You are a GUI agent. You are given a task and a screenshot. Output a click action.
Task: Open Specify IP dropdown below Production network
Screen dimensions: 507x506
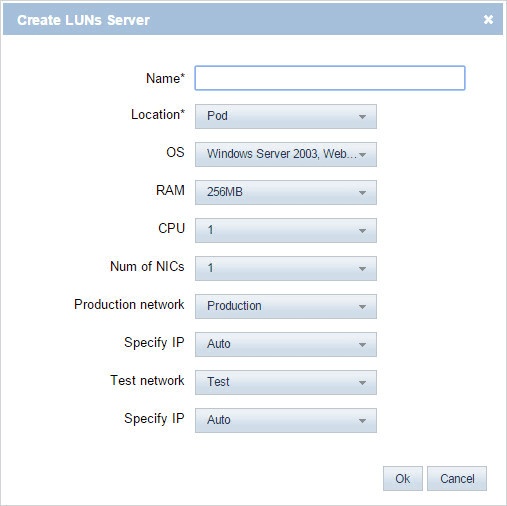286,344
